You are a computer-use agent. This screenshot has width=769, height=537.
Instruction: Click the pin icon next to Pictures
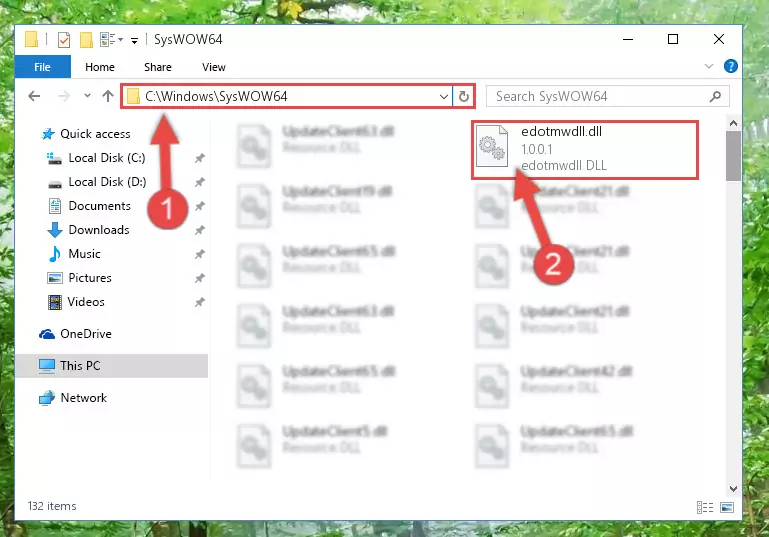click(200, 278)
